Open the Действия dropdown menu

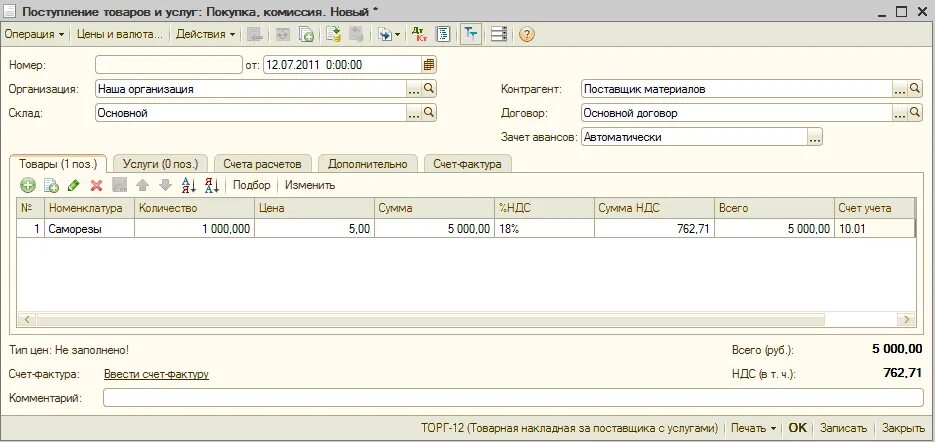(x=205, y=35)
